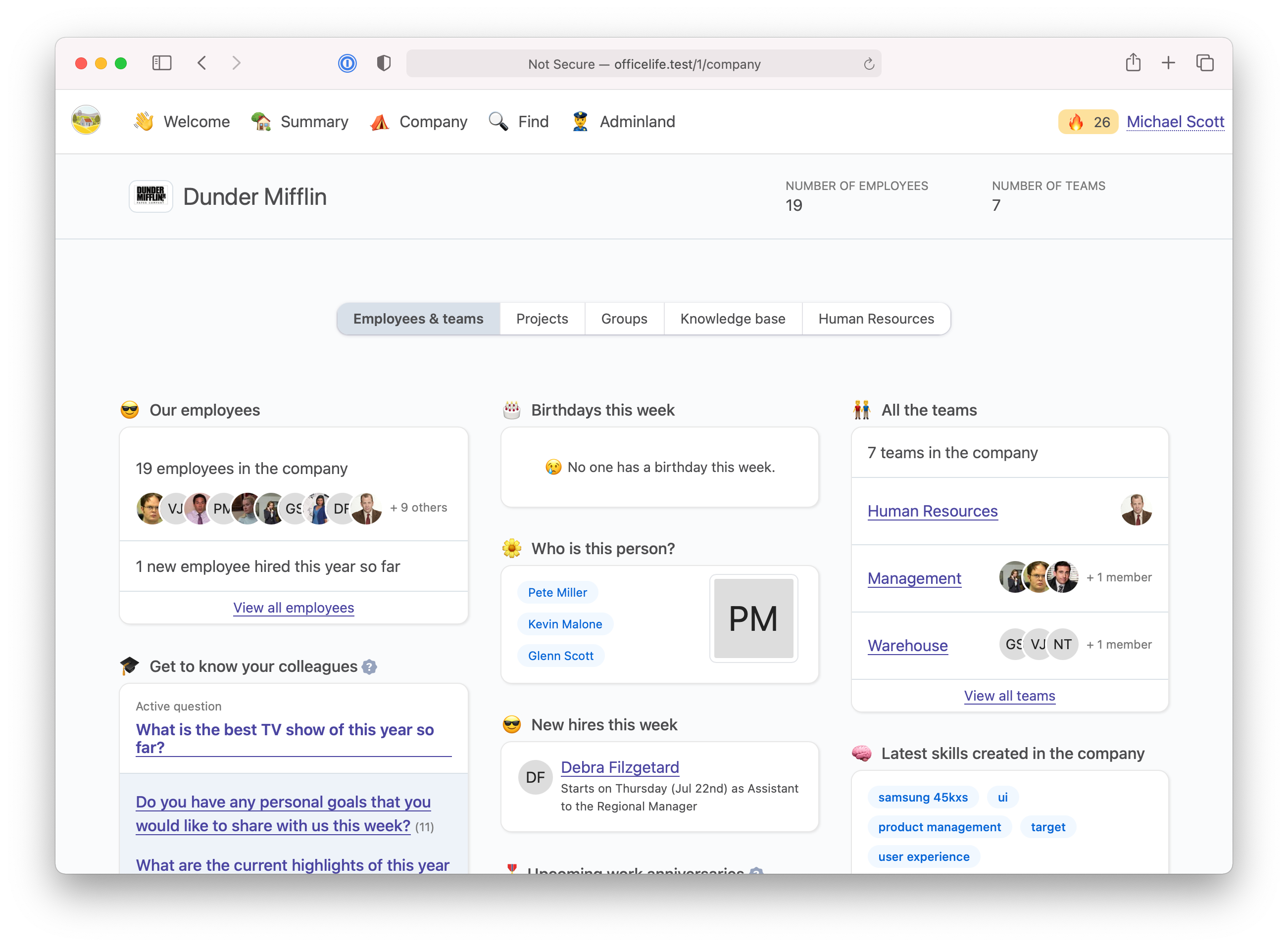Open Michael Scott user menu

tap(1175, 122)
